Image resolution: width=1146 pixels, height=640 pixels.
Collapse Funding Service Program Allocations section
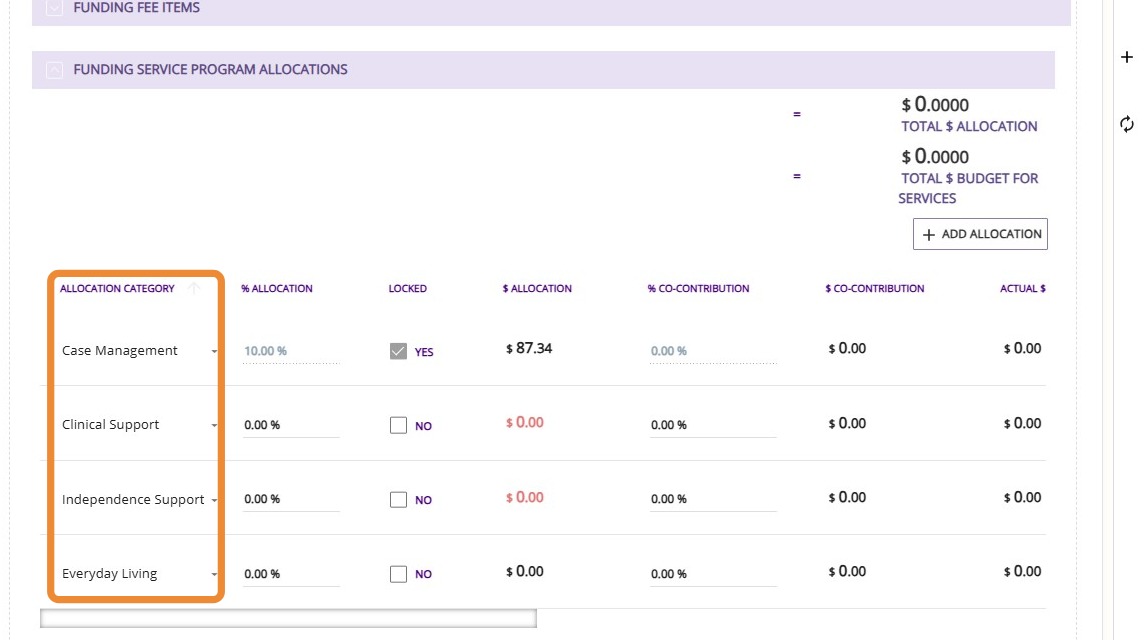pos(55,70)
